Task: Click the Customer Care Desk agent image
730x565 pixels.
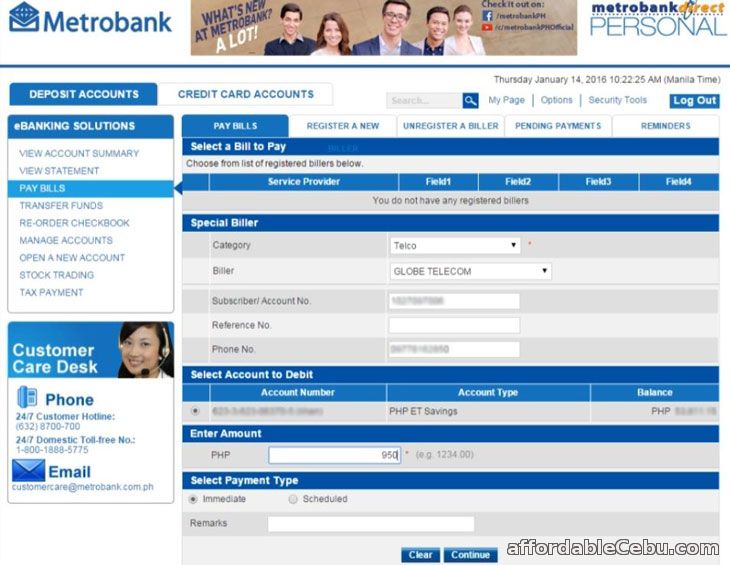Action: 146,350
